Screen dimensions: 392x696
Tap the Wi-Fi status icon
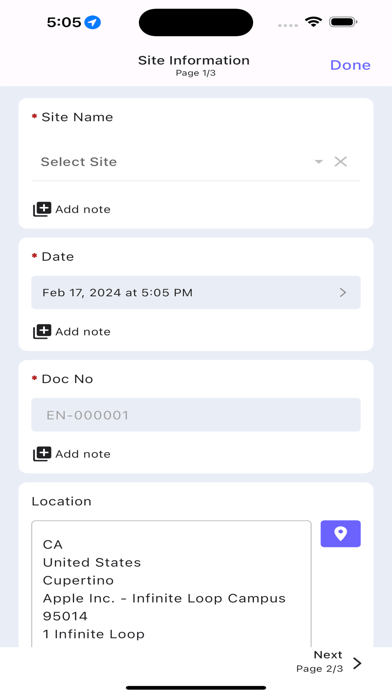click(x=313, y=22)
